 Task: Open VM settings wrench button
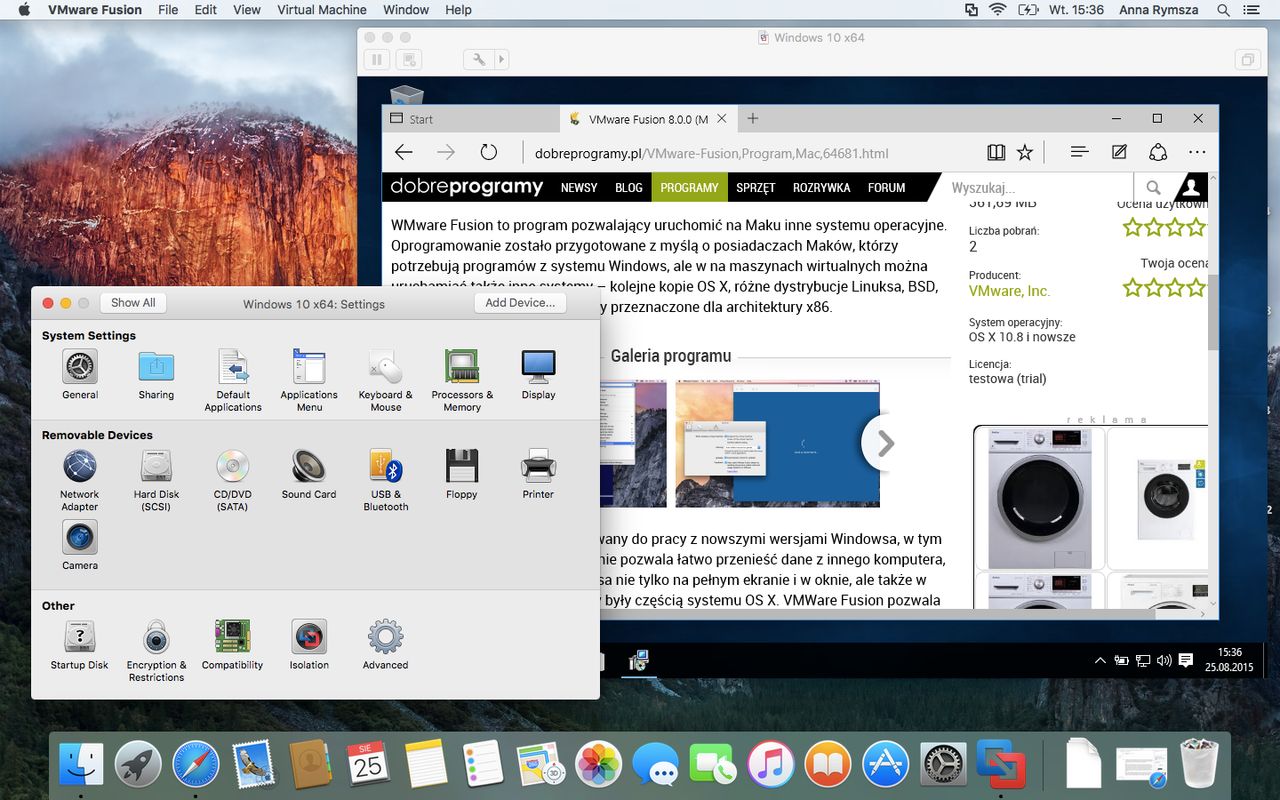click(479, 60)
